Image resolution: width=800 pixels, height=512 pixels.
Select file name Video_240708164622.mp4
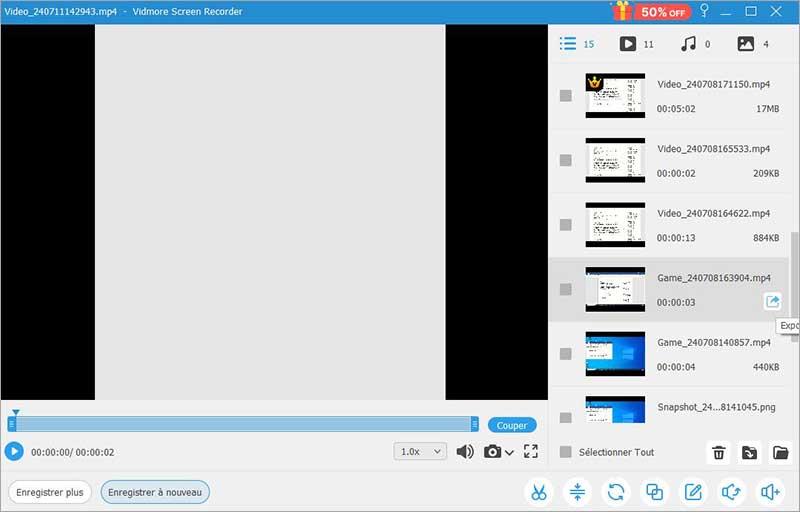click(x=713, y=213)
